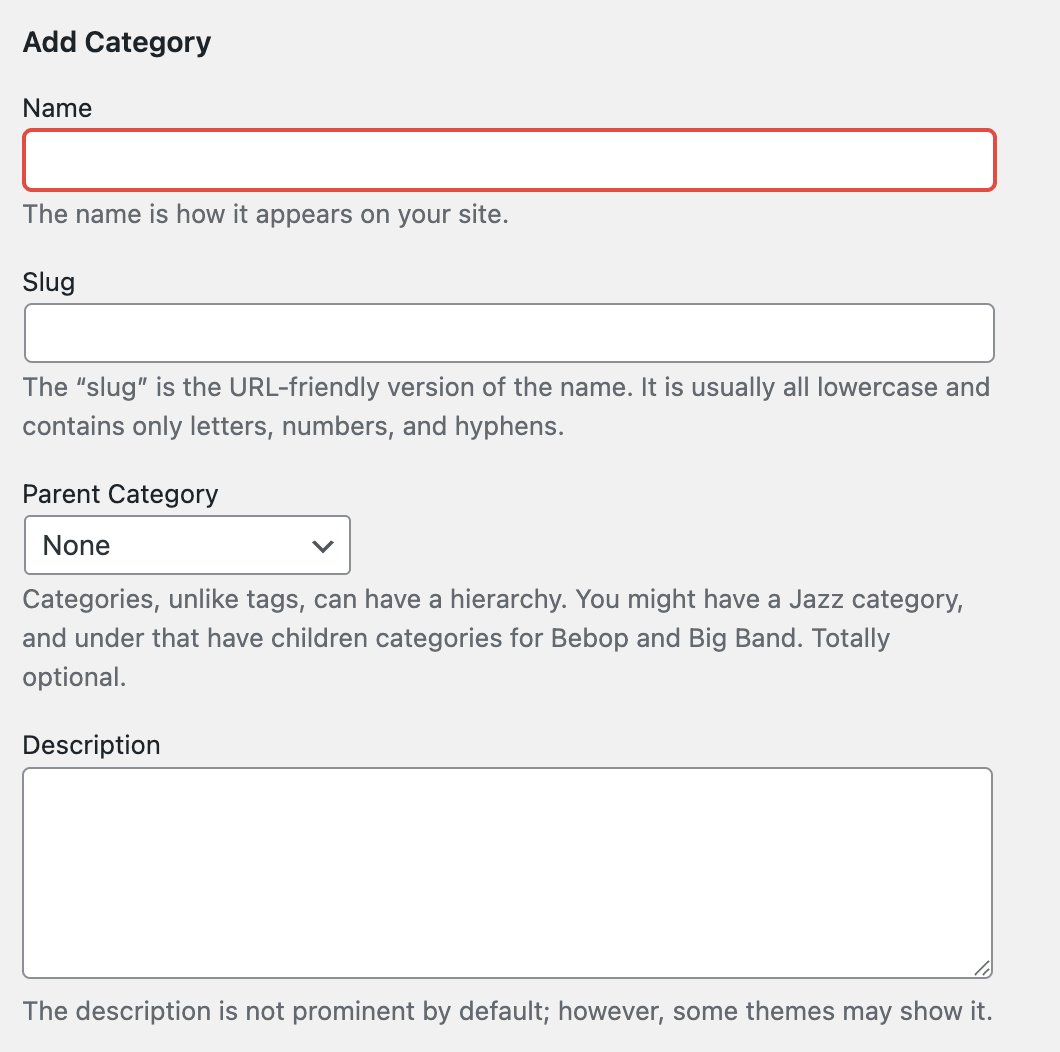The width and height of the screenshot is (1060, 1052).
Task: Place cursor in the empty Description box
Action: 509,870
